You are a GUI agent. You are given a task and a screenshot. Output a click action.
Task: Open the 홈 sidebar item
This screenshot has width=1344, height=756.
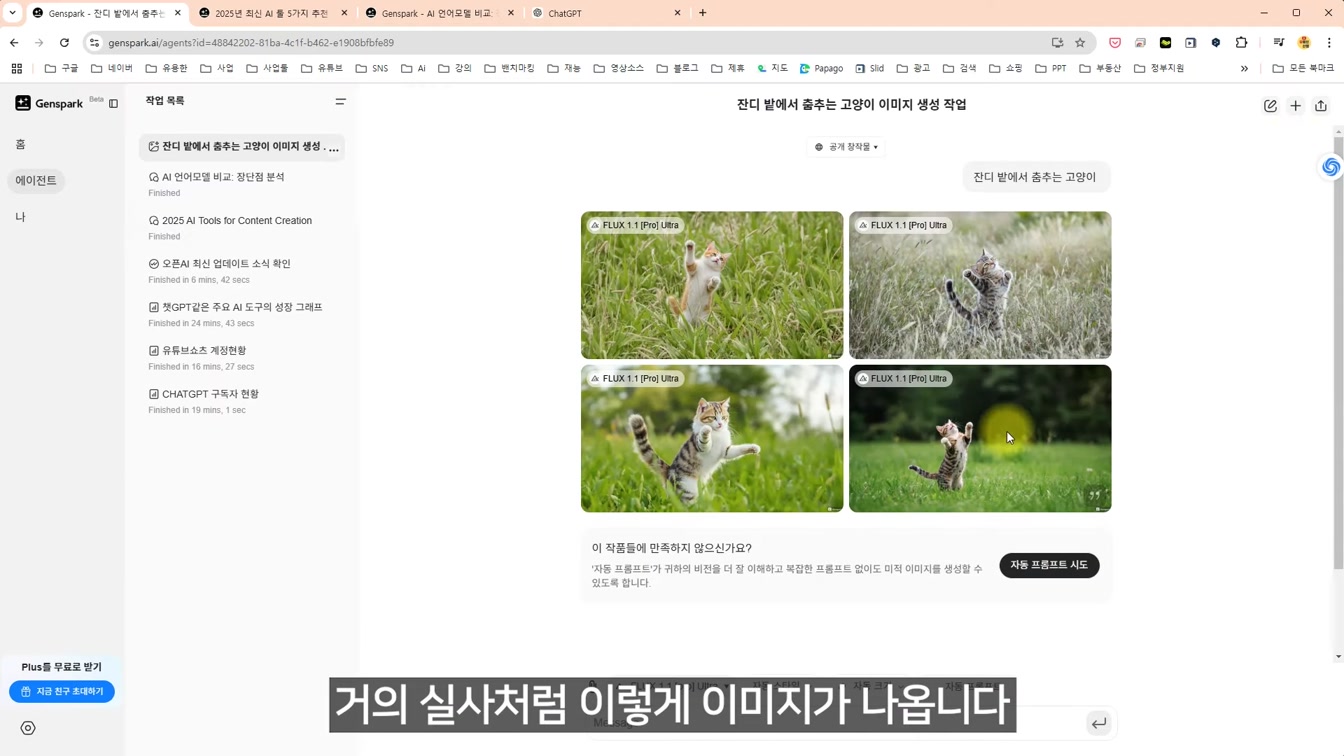(x=20, y=144)
